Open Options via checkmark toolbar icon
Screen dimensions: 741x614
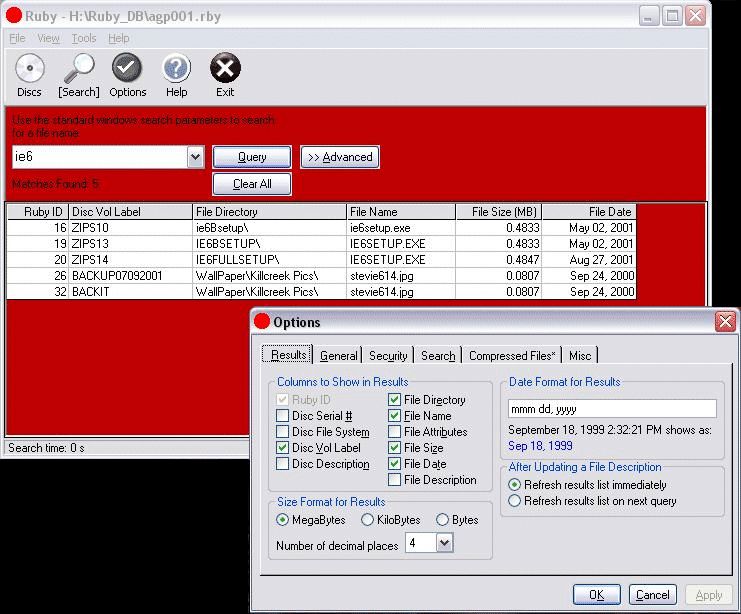pyautogui.click(x=127, y=69)
